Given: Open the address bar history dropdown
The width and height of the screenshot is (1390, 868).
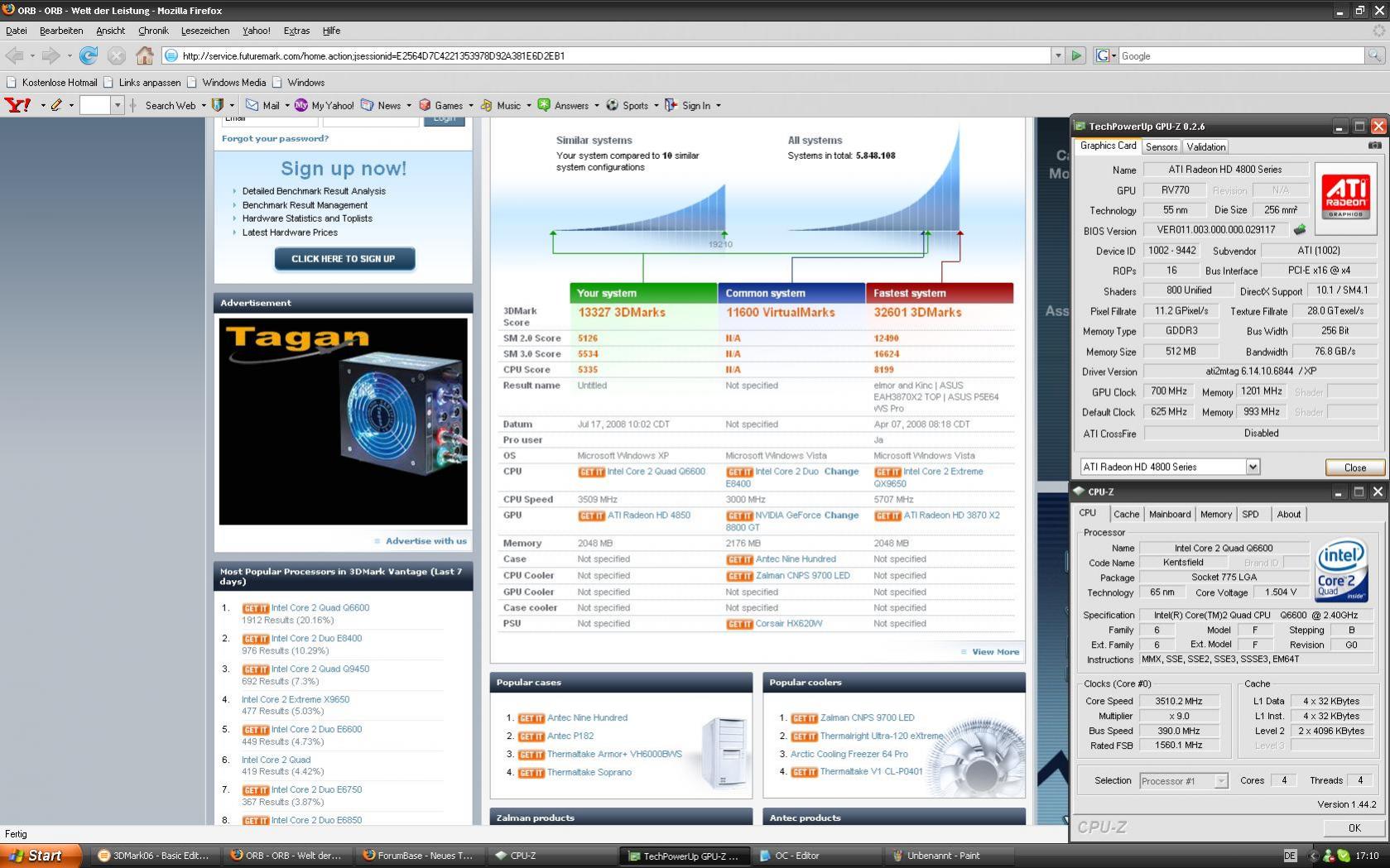Looking at the screenshot, I should click(x=1057, y=55).
